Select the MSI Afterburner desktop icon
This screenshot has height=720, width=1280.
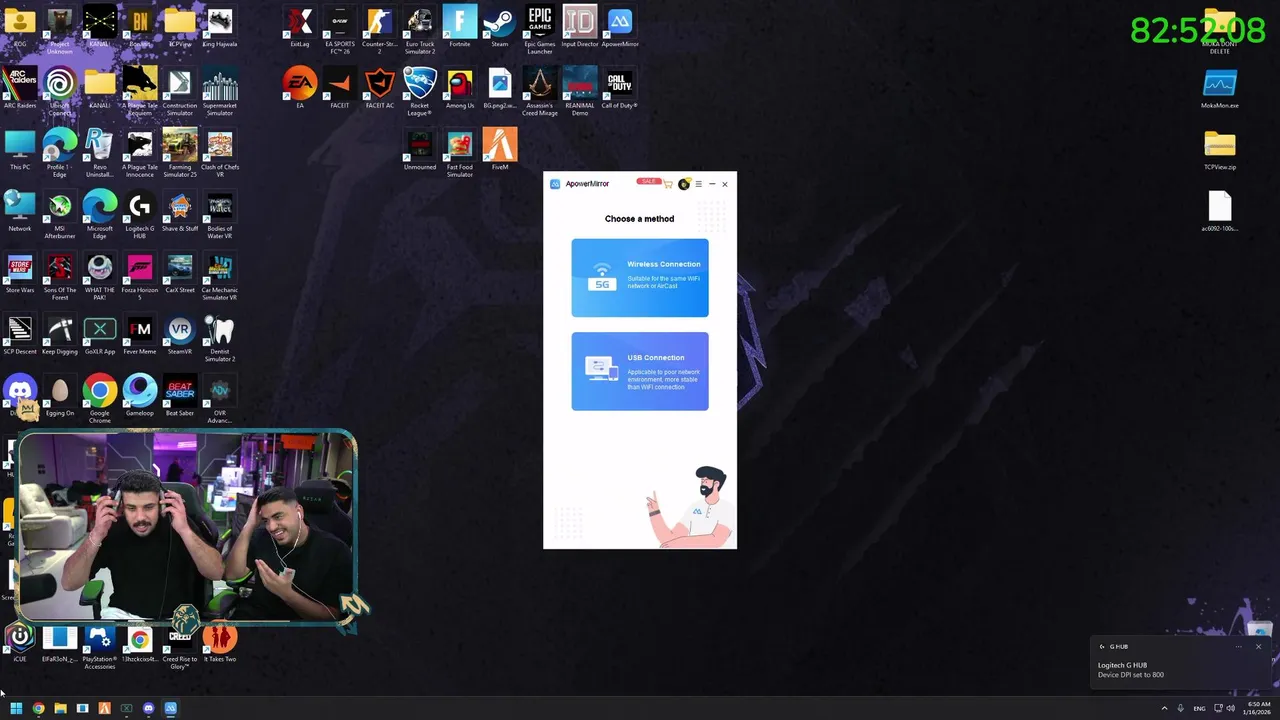tap(60, 215)
